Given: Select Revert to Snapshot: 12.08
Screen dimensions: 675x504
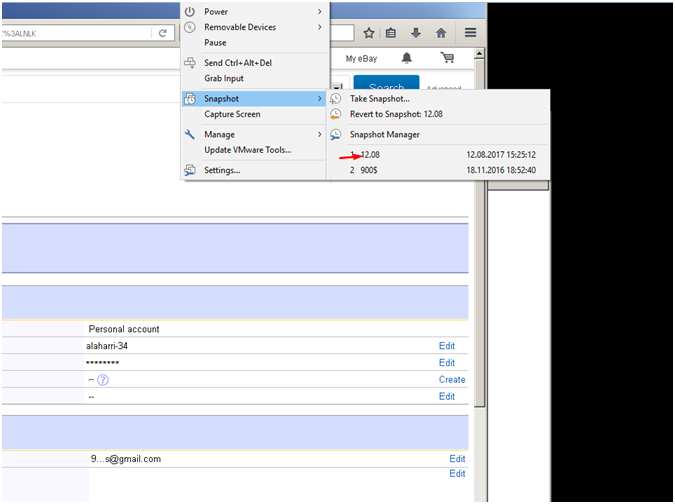Looking at the screenshot, I should 438,114.
